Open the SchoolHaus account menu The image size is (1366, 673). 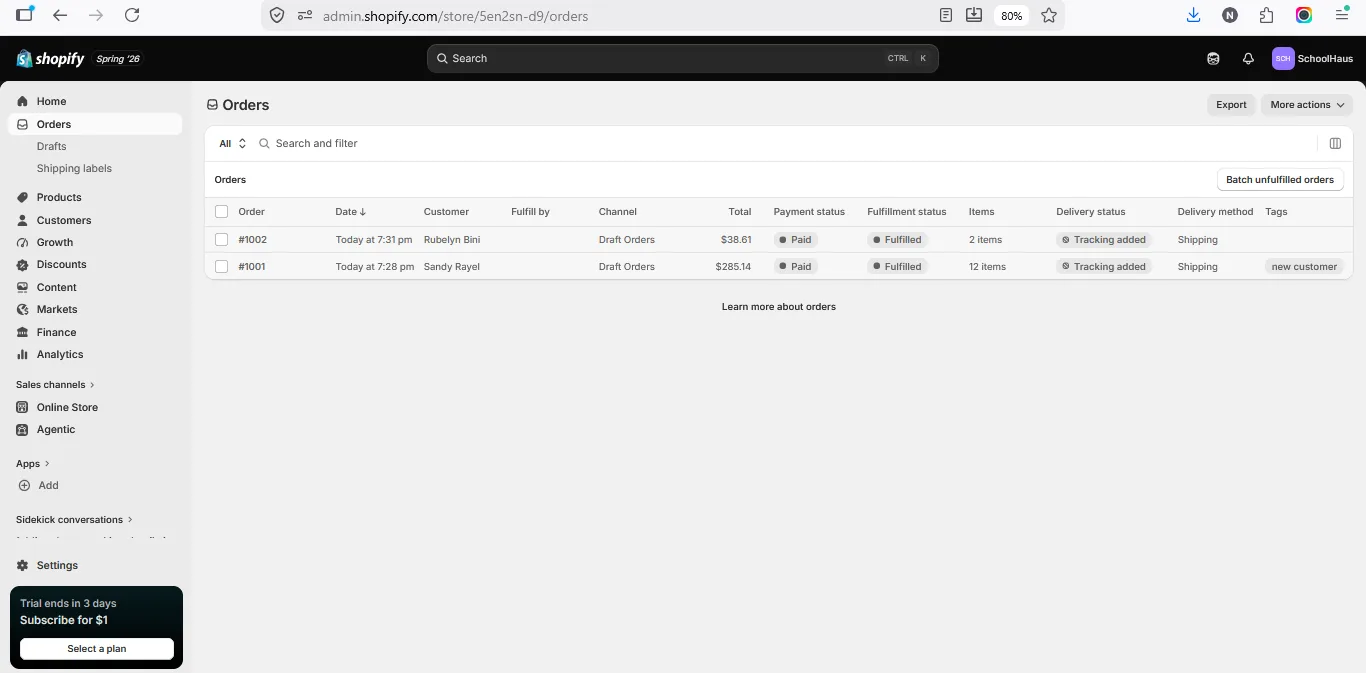point(1313,59)
